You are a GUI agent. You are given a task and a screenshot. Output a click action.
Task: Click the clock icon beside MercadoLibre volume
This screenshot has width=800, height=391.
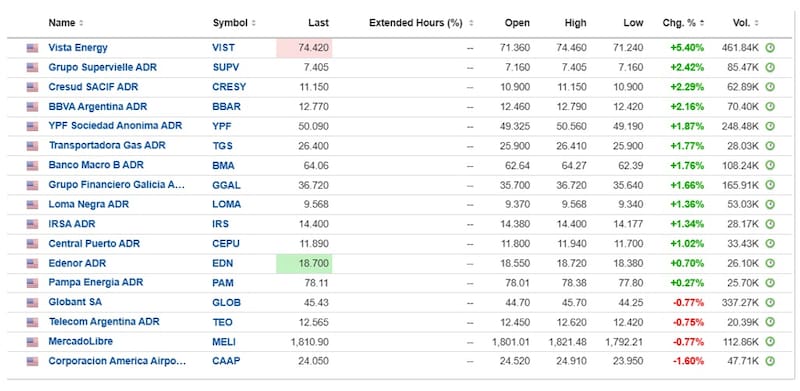click(x=770, y=341)
